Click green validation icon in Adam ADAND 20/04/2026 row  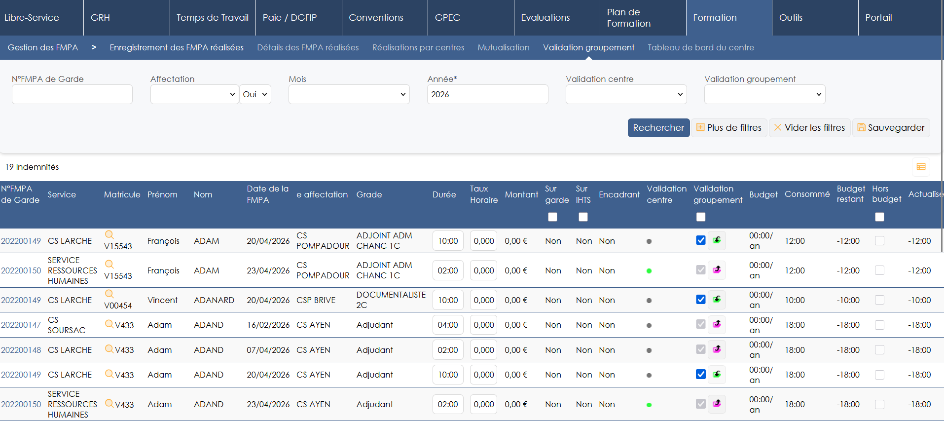(x=716, y=374)
